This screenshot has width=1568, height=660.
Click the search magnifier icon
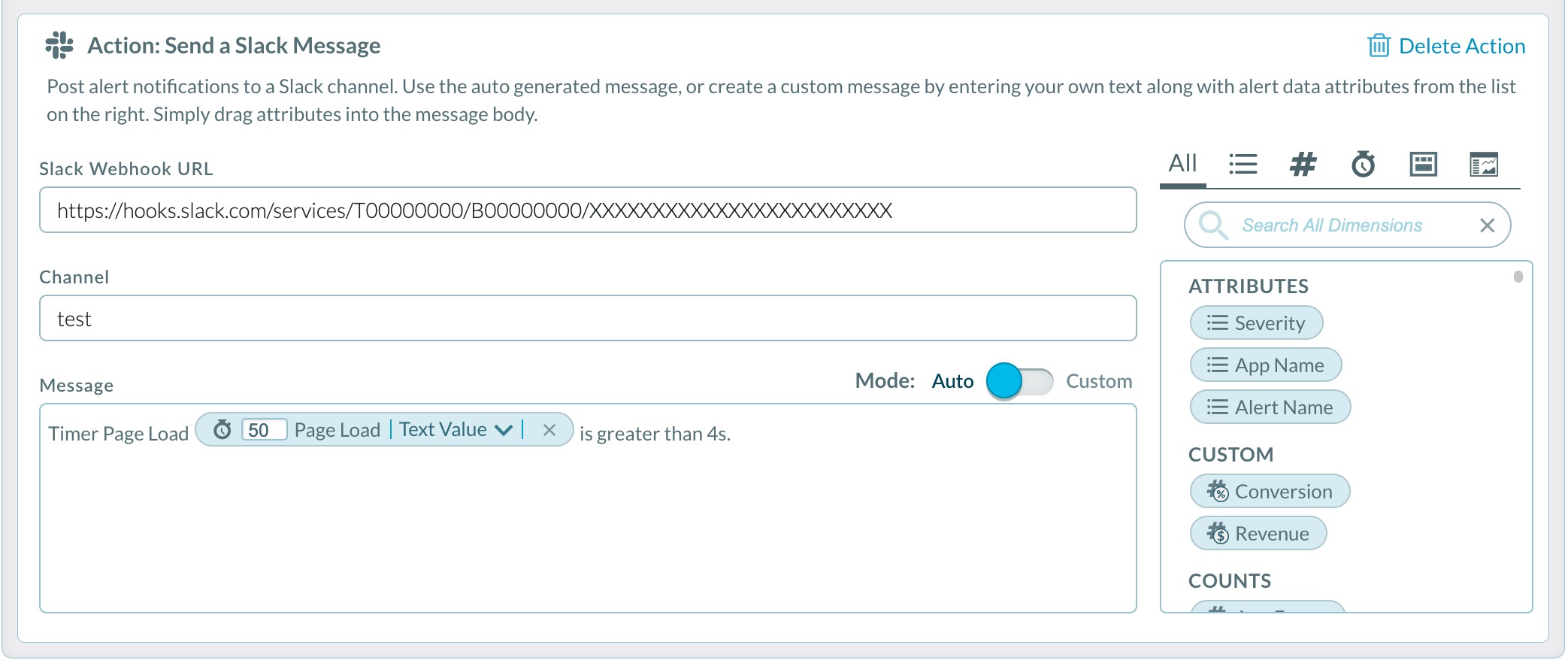tap(1212, 225)
